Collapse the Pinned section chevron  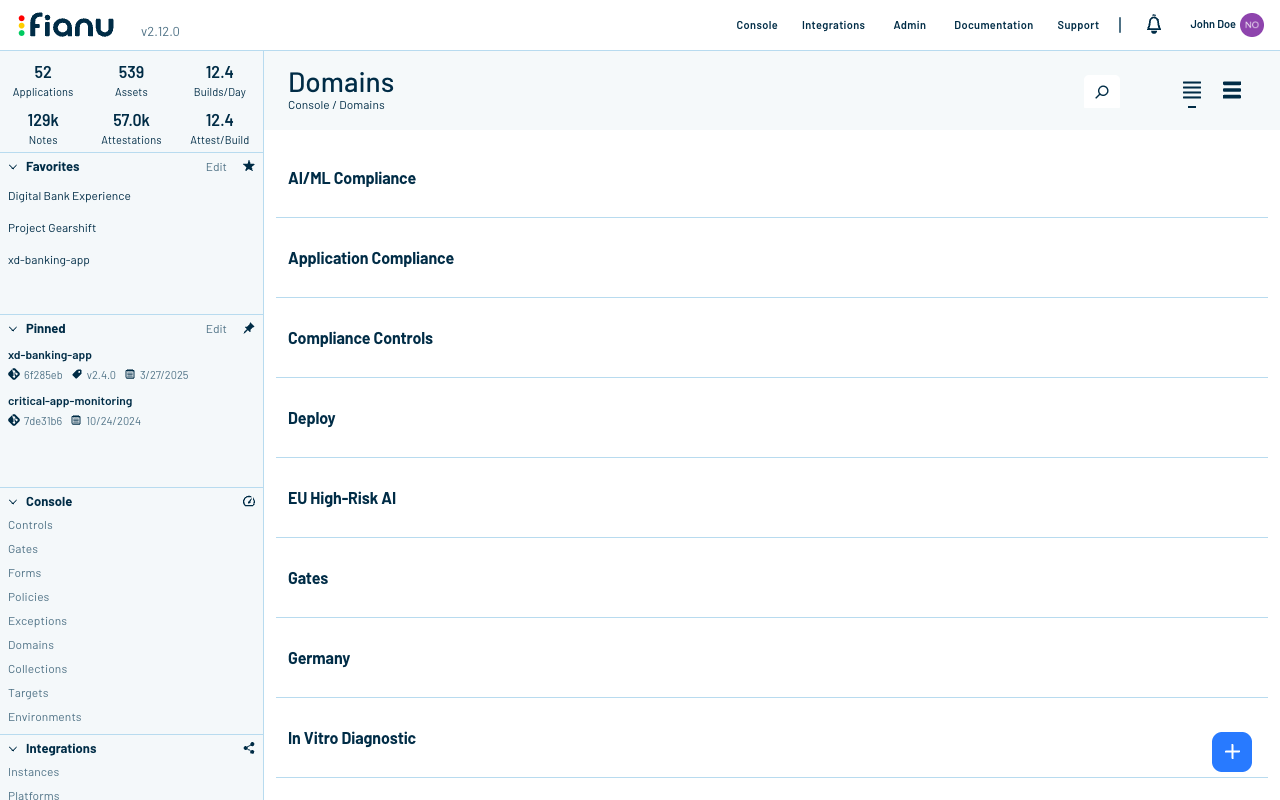point(13,329)
